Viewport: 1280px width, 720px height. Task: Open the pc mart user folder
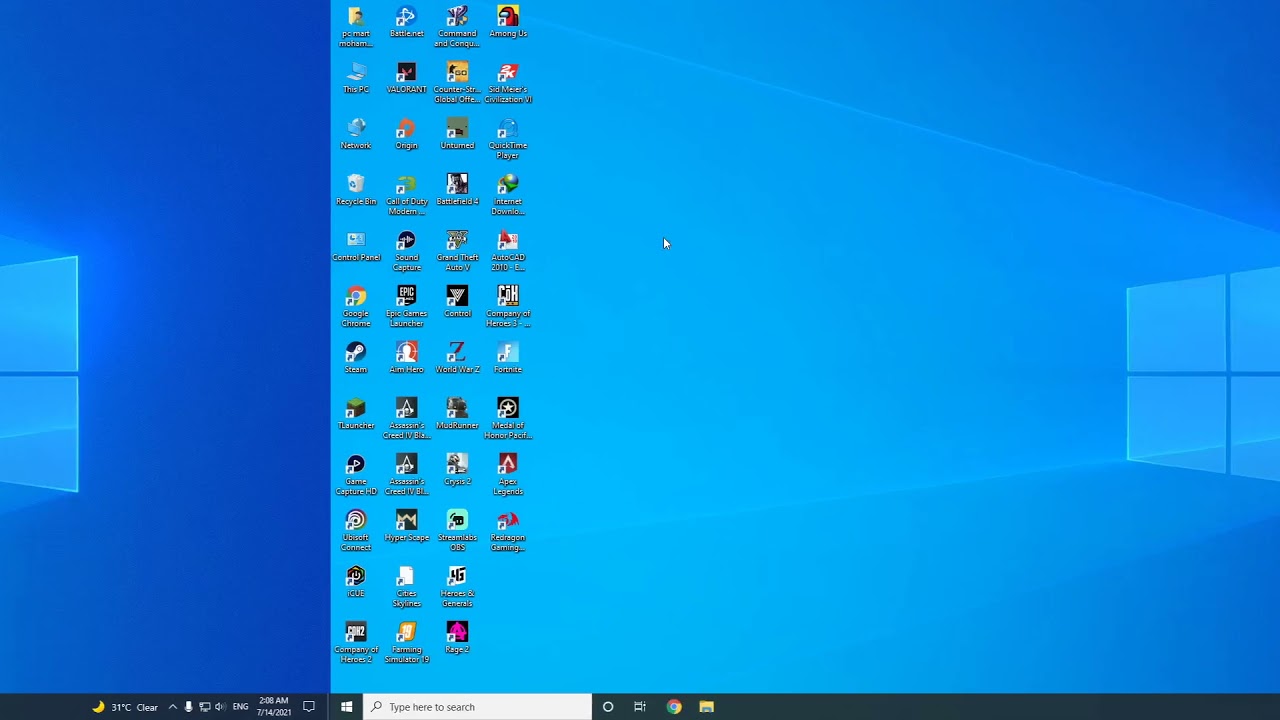pyautogui.click(x=356, y=27)
